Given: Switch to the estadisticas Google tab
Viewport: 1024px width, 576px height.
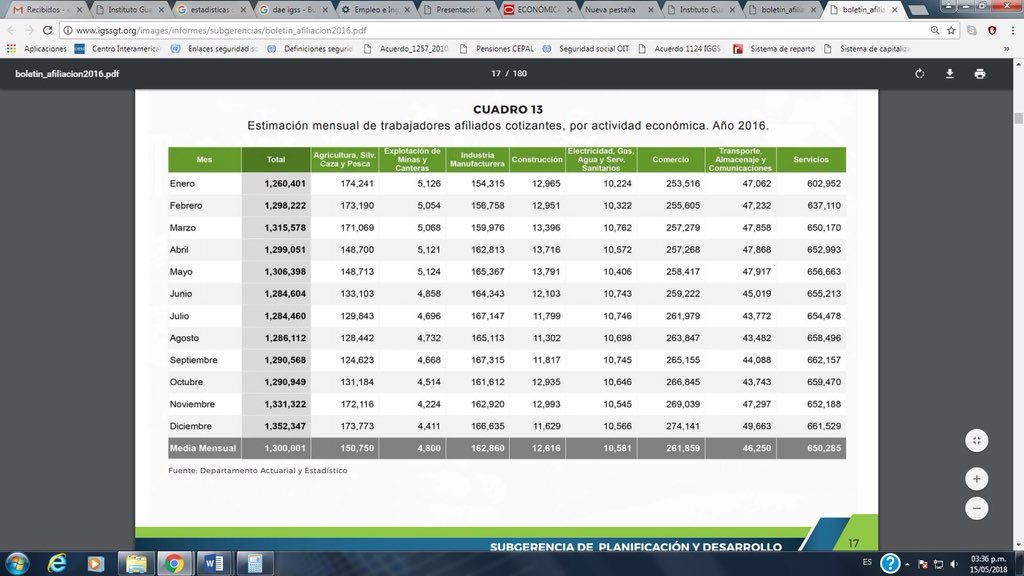Looking at the screenshot, I should click(x=210, y=10).
